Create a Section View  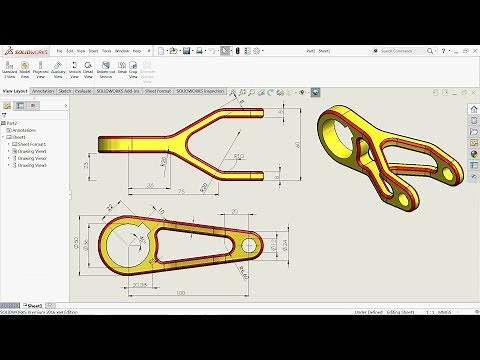pyautogui.click(x=75, y=70)
